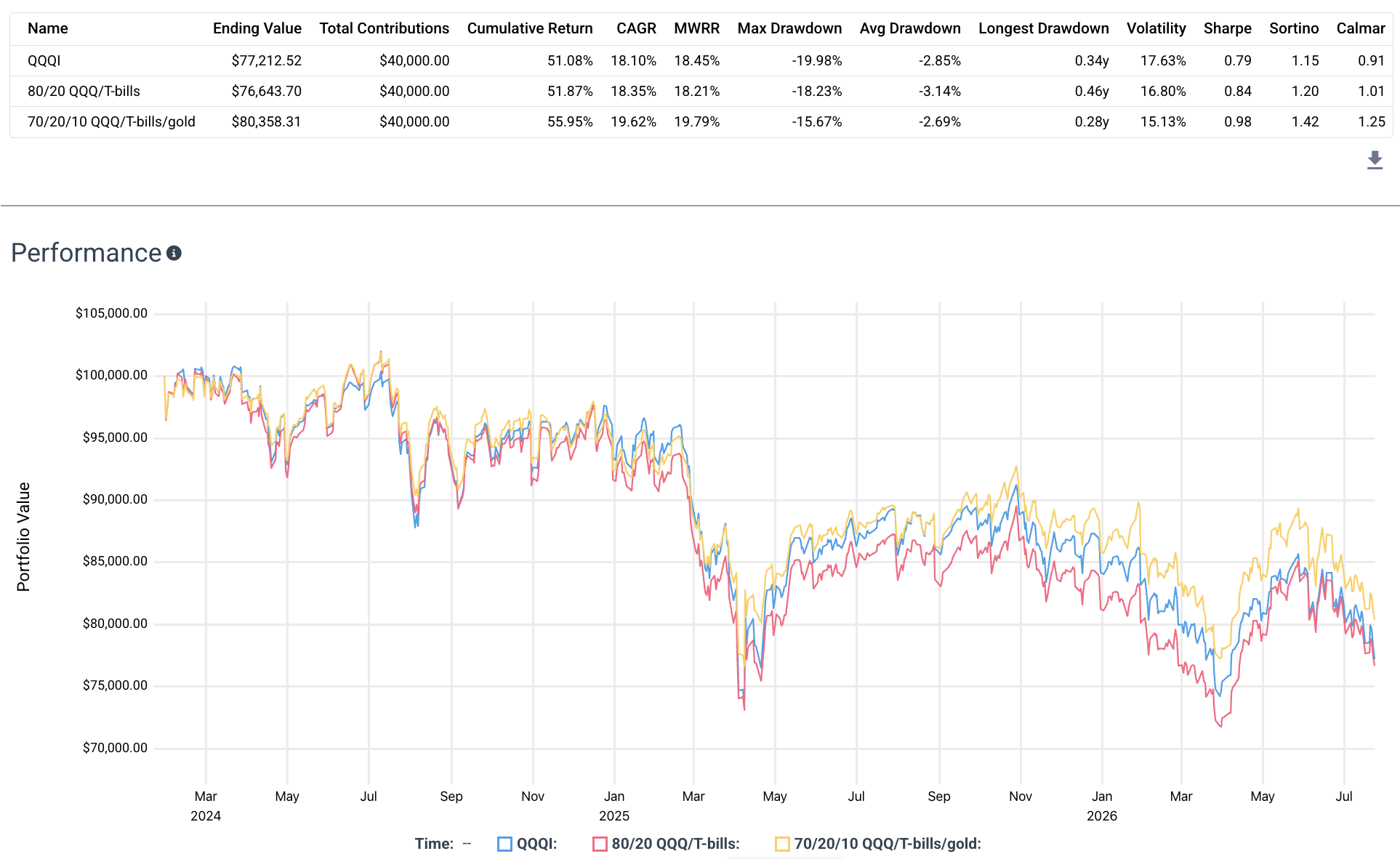Toggle the 70/20/10 QQQ/T-bills/gold yellow legend swatch
Image resolution: width=1400 pixels, height=859 pixels.
tap(782, 844)
